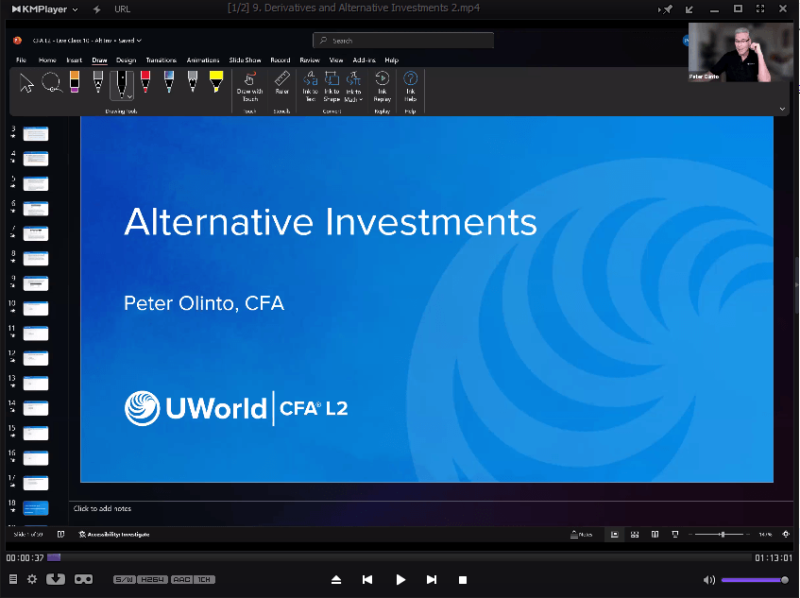This screenshot has width=800, height=598.
Task: Click the PowerPoint Search box
Action: click(x=403, y=40)
